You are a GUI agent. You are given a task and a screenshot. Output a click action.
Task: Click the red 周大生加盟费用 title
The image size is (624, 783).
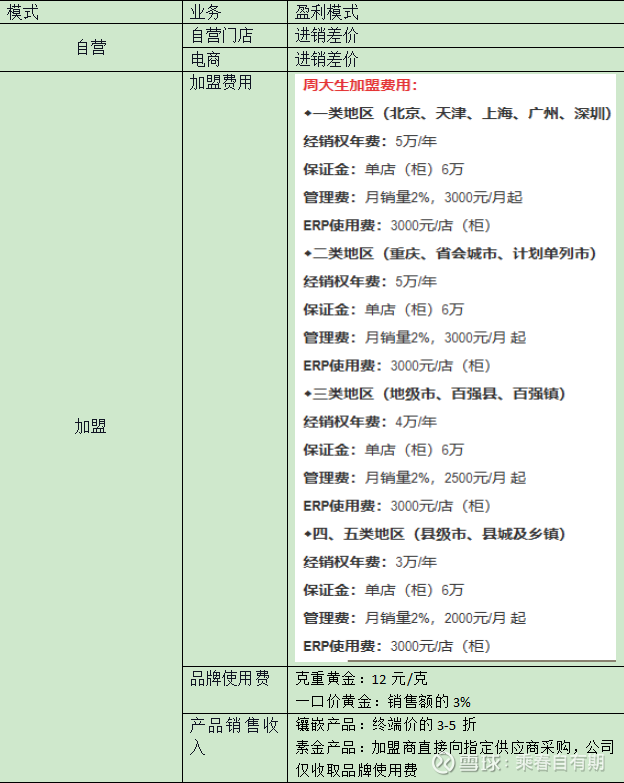[360, 85]
